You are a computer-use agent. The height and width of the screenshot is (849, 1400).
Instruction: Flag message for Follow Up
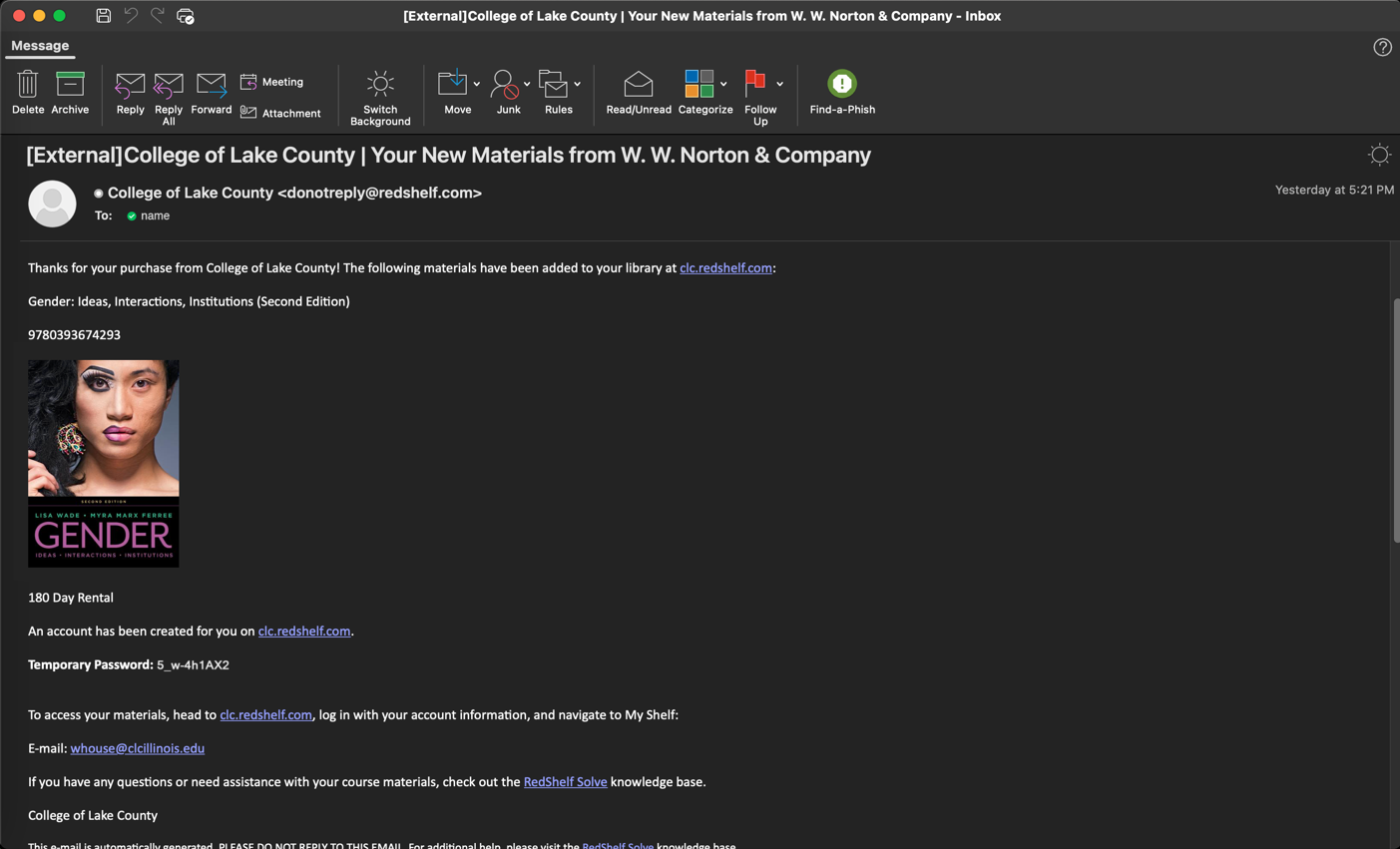tap(758, 98)
